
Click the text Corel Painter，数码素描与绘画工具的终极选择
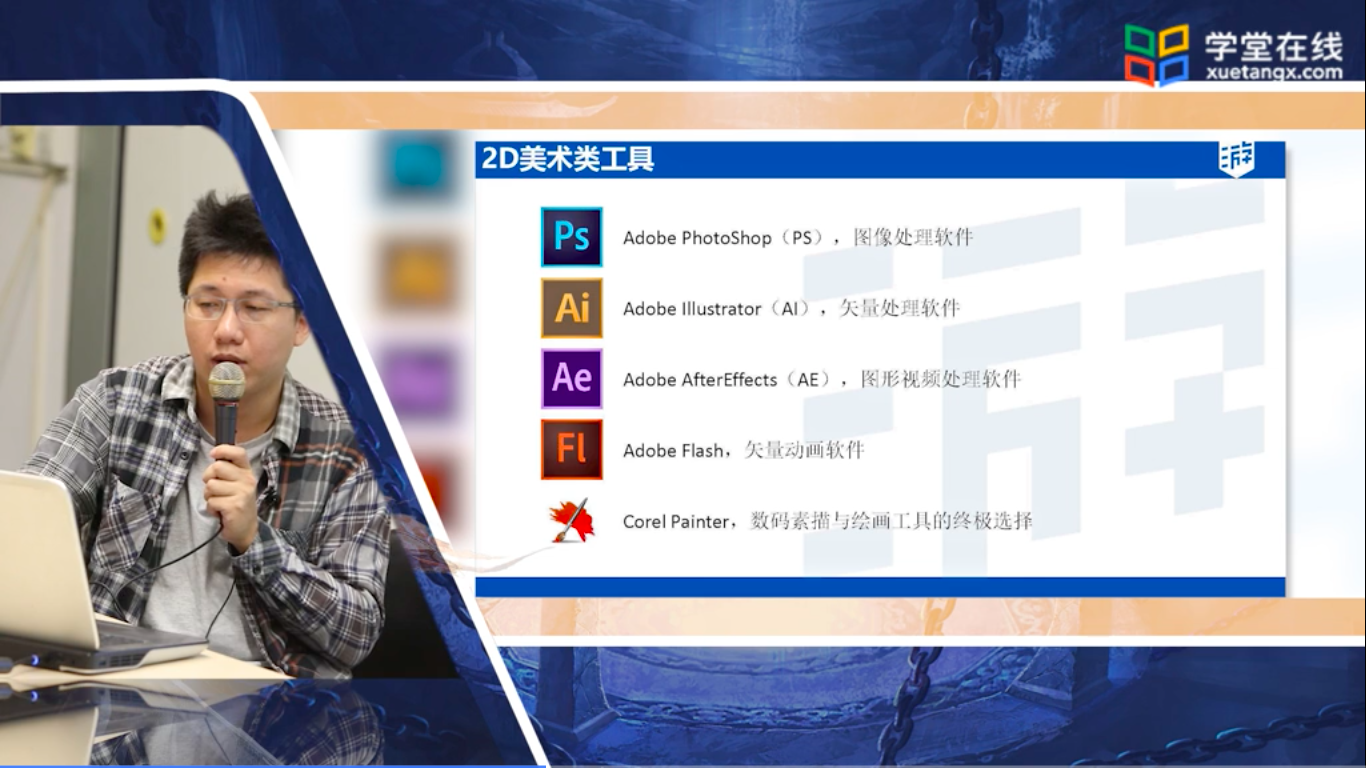click(x=828, y=522)
